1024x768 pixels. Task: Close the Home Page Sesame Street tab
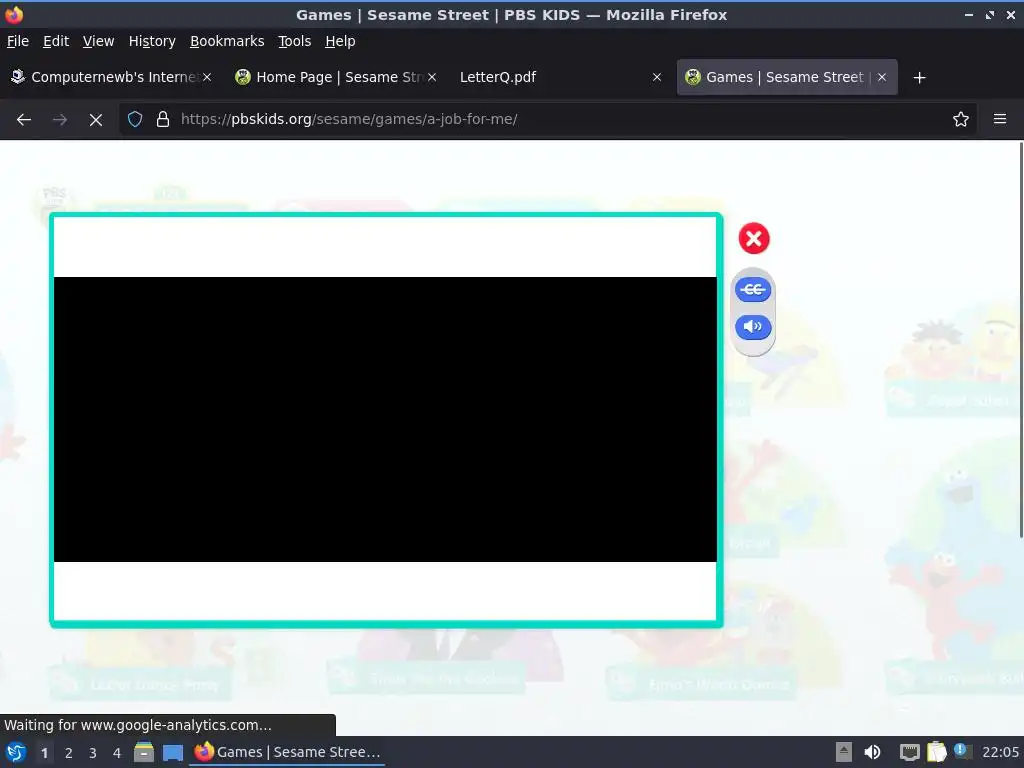click(x=432, y=77)
